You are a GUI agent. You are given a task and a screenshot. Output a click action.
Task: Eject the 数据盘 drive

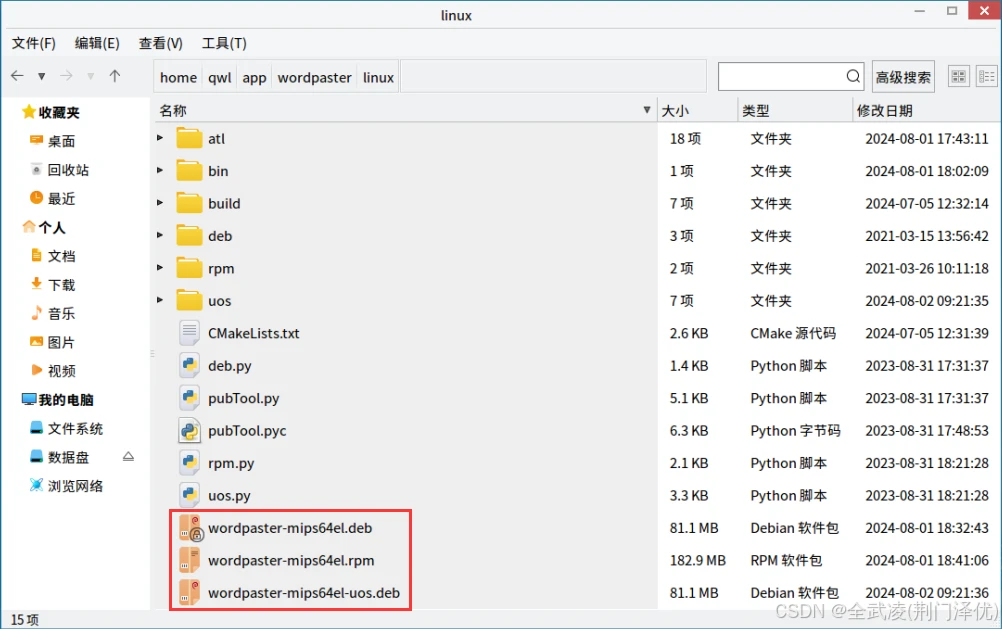[x=128, y=457]
